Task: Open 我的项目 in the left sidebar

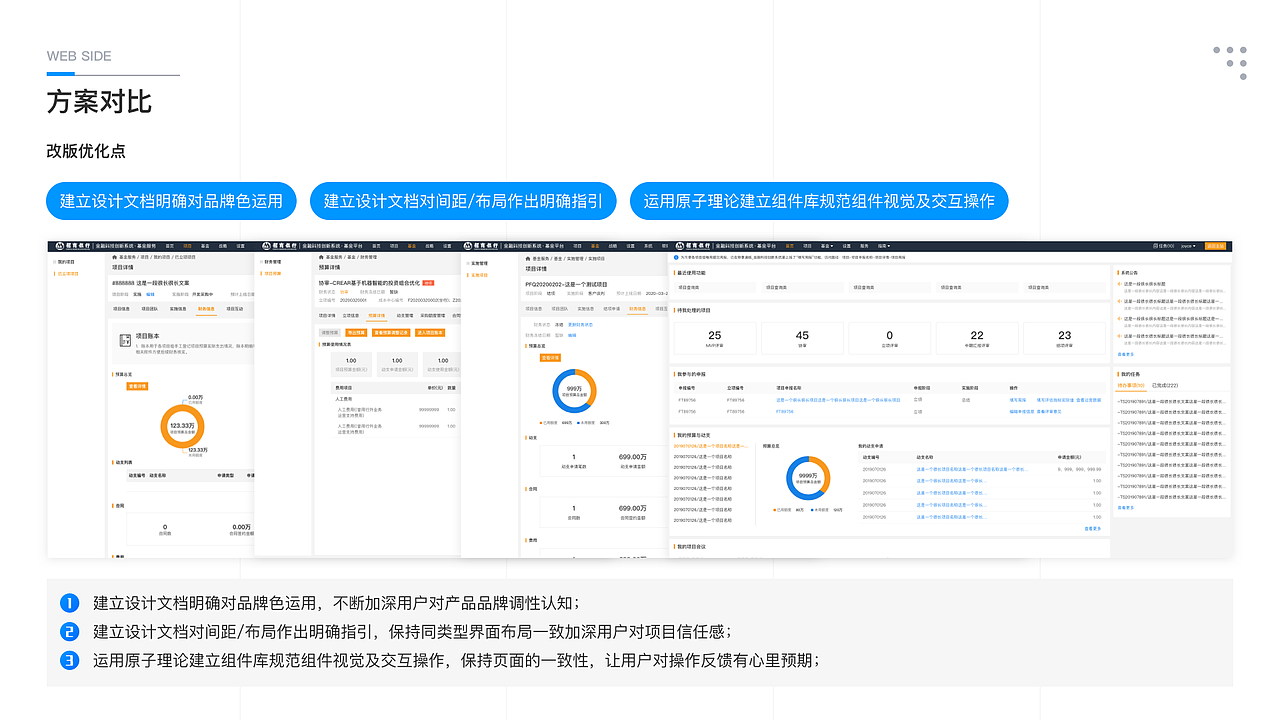Action: coord(66,261)
